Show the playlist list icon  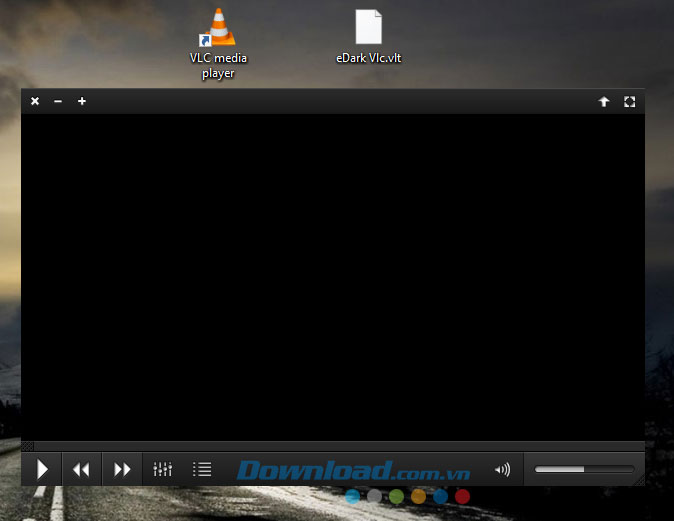[202, 469]
